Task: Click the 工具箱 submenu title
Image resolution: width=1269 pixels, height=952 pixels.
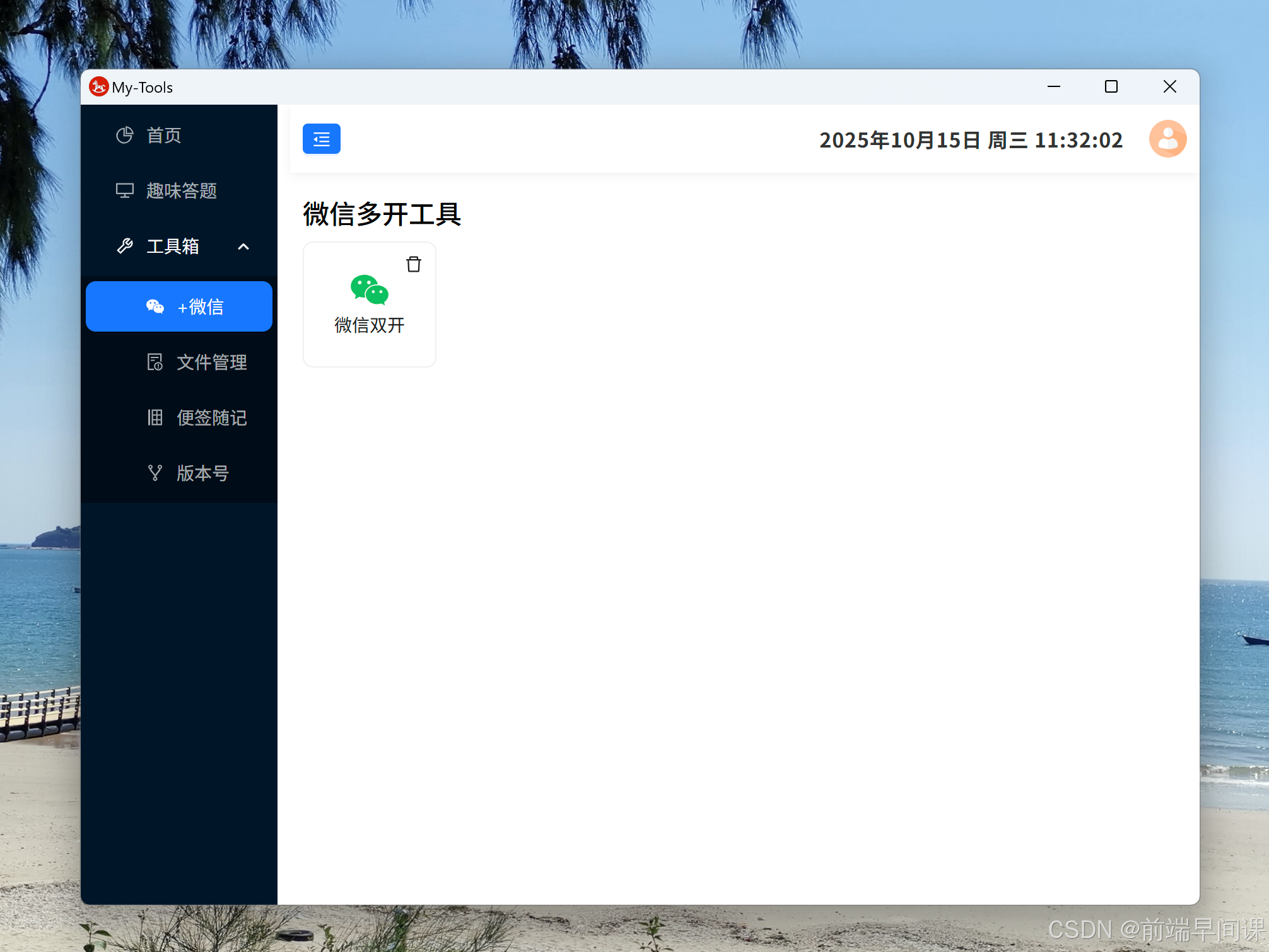Action: pyautogui.click(x=179, y=246)
